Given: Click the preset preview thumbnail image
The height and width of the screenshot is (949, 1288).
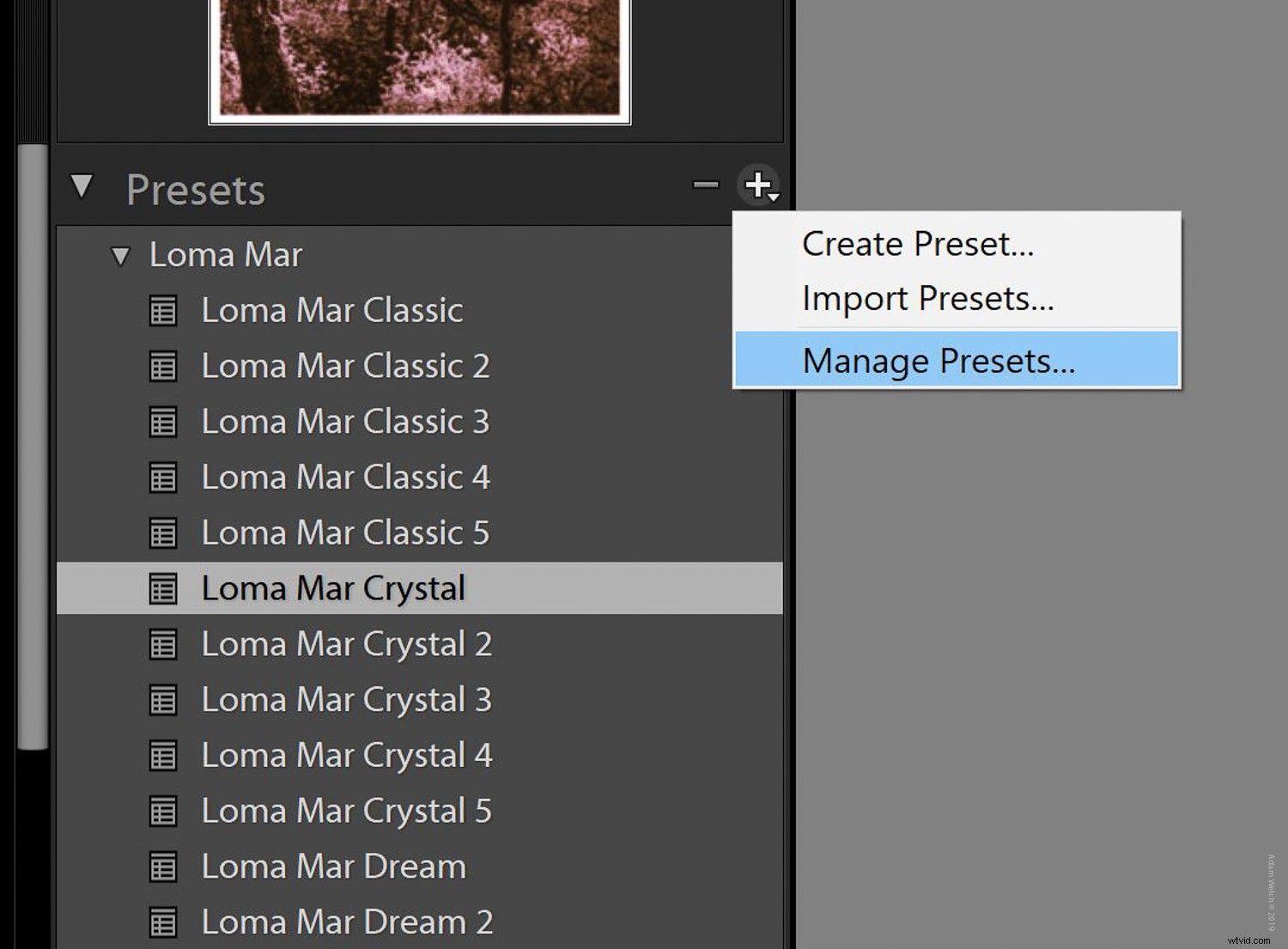Looking at the screenshot, I should pos(419,56).
